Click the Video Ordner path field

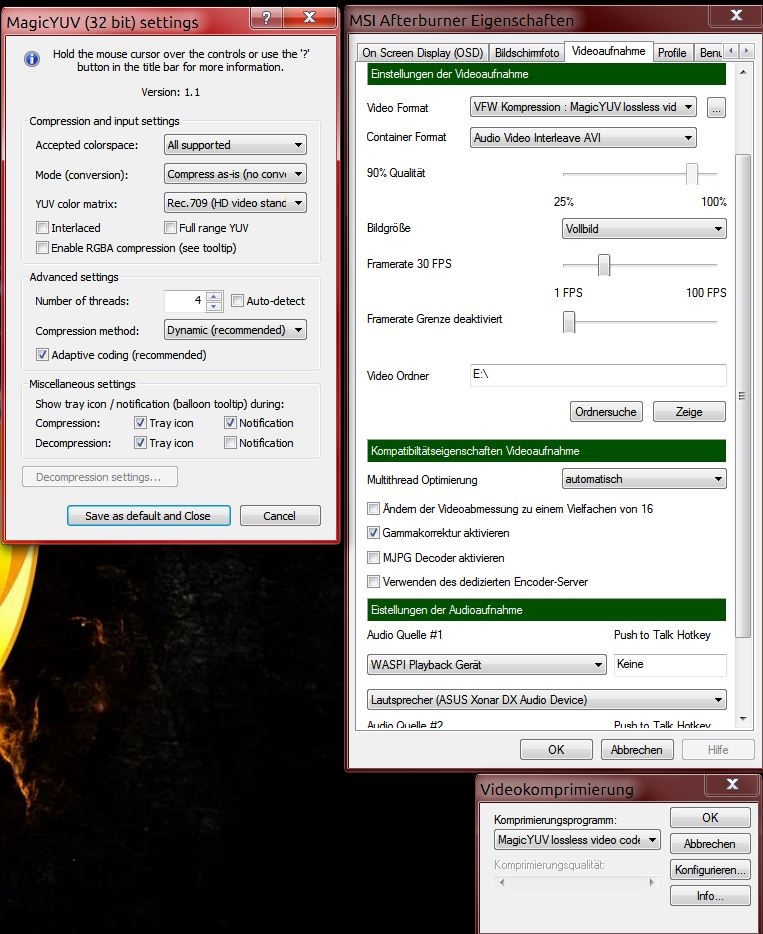coord(598,375)
